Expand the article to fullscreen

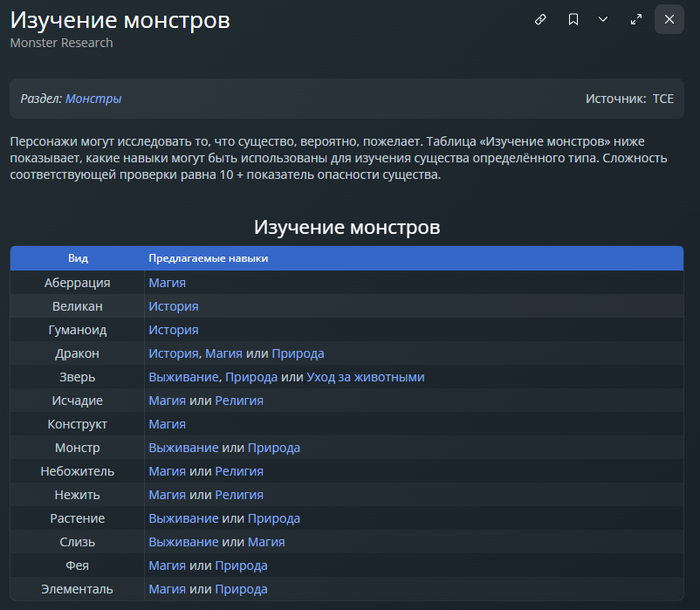[636, 19]
